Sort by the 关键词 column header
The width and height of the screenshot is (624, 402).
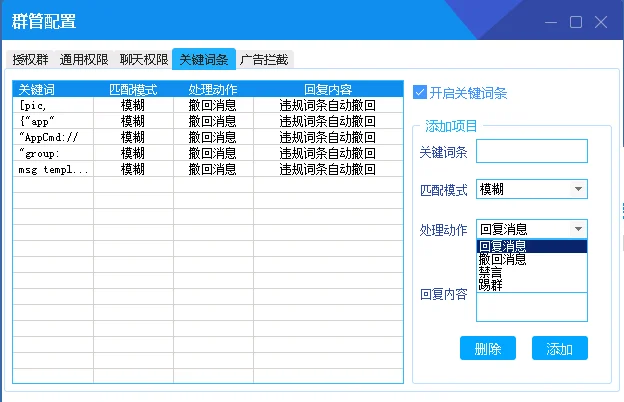point(53,89)
